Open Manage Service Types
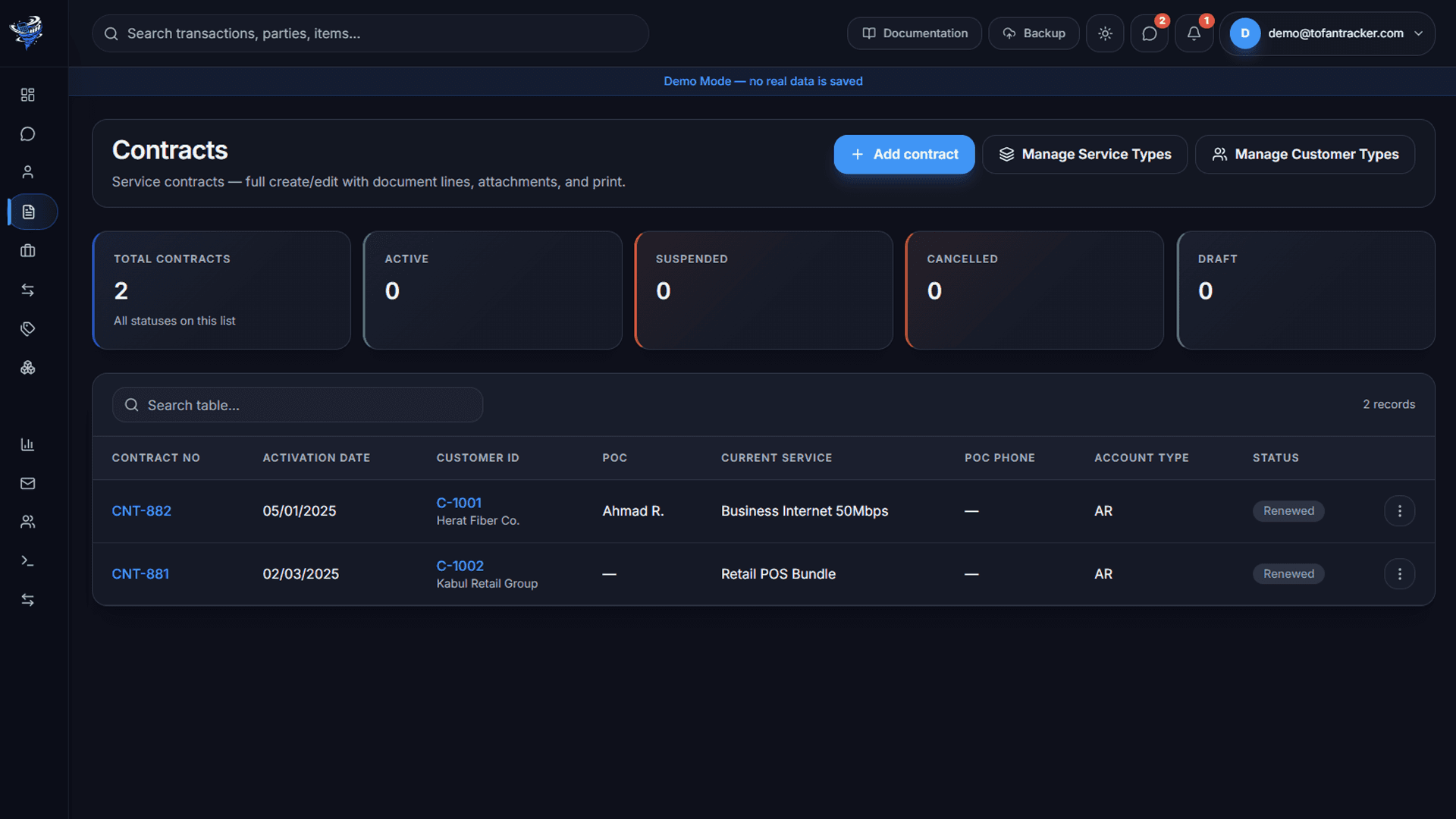The height and width of the screenshot is (819, 1456). (1085, 155)
